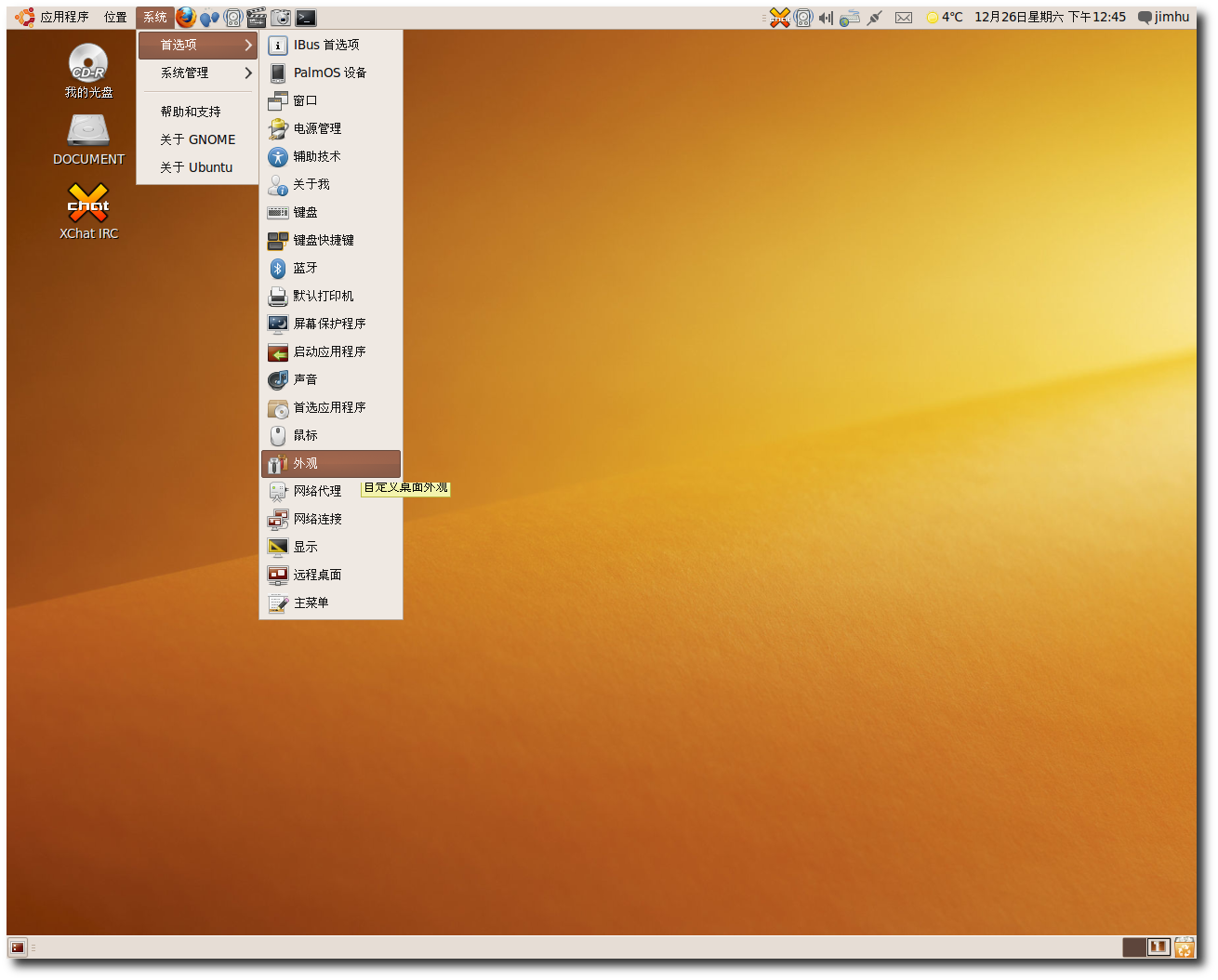
Task: Launch the terminal from the top panel
Action: pos(306,17)
